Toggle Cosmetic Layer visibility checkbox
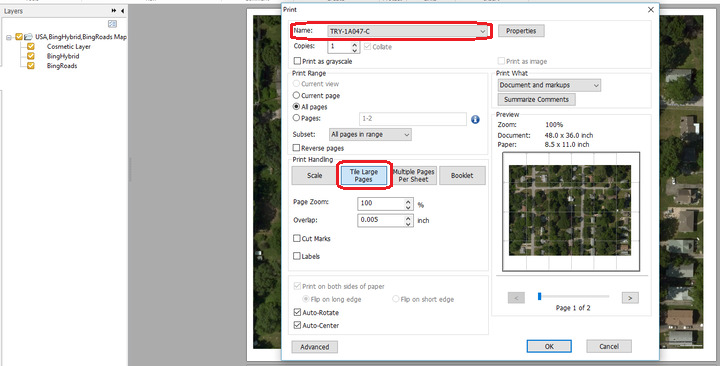The image size is (720, 366). [x=31, y=46]
